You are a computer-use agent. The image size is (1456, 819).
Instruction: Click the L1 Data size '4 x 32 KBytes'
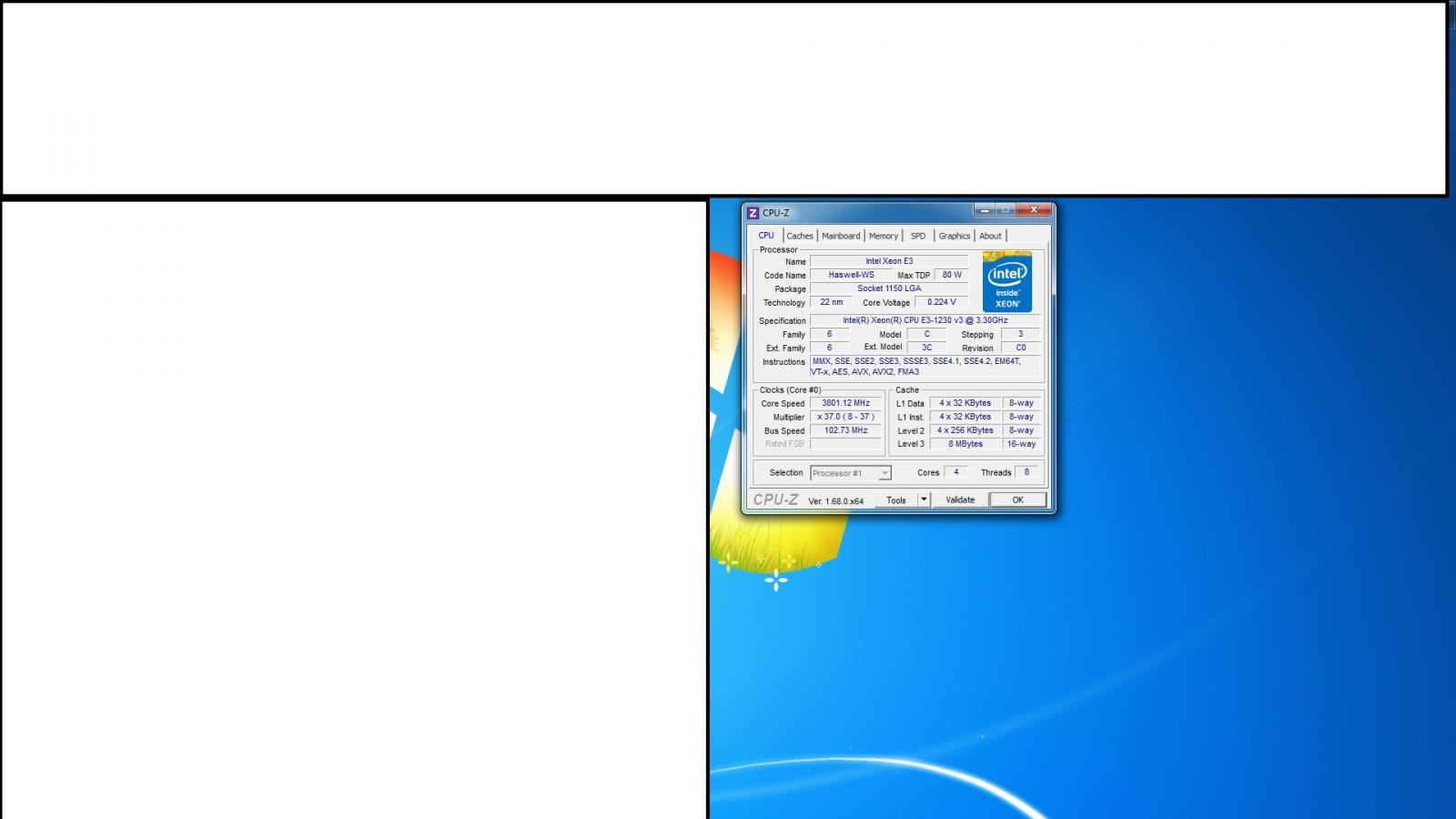point(965,403)
